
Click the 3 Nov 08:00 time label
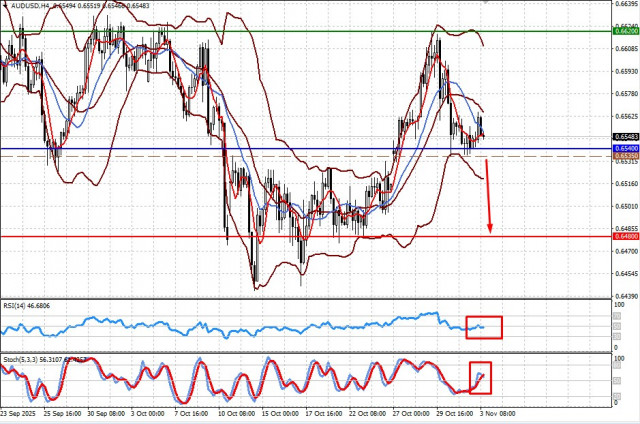[x=498, y=413]
